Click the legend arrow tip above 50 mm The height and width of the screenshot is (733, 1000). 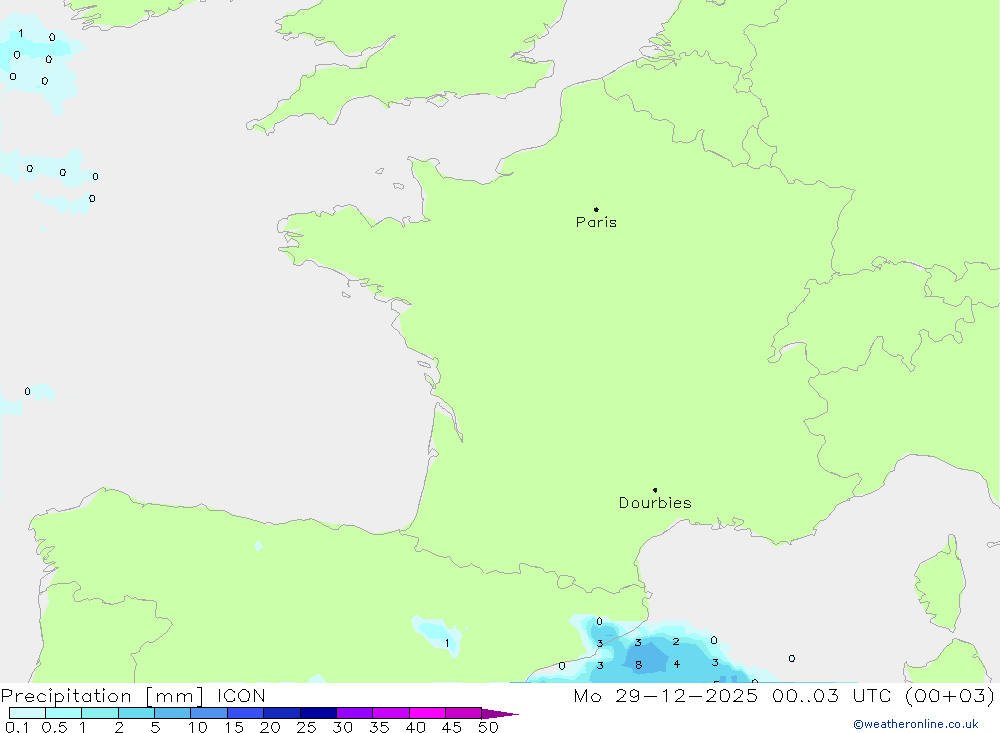pyautogui.click(x=499, y=714)
